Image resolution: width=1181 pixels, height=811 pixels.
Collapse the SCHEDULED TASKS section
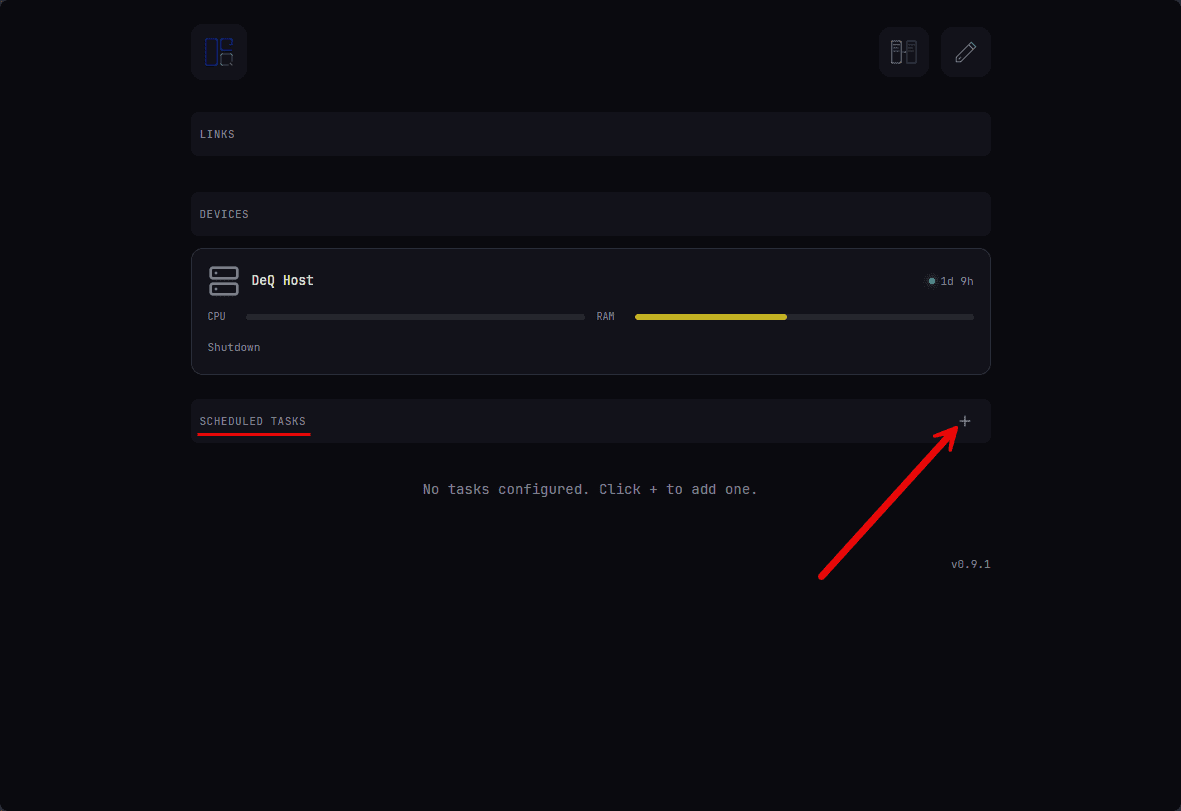pos(253,421)
